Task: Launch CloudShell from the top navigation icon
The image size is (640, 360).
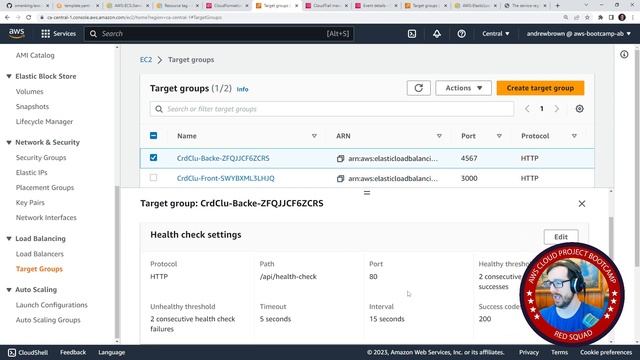Action: (412, 34)
